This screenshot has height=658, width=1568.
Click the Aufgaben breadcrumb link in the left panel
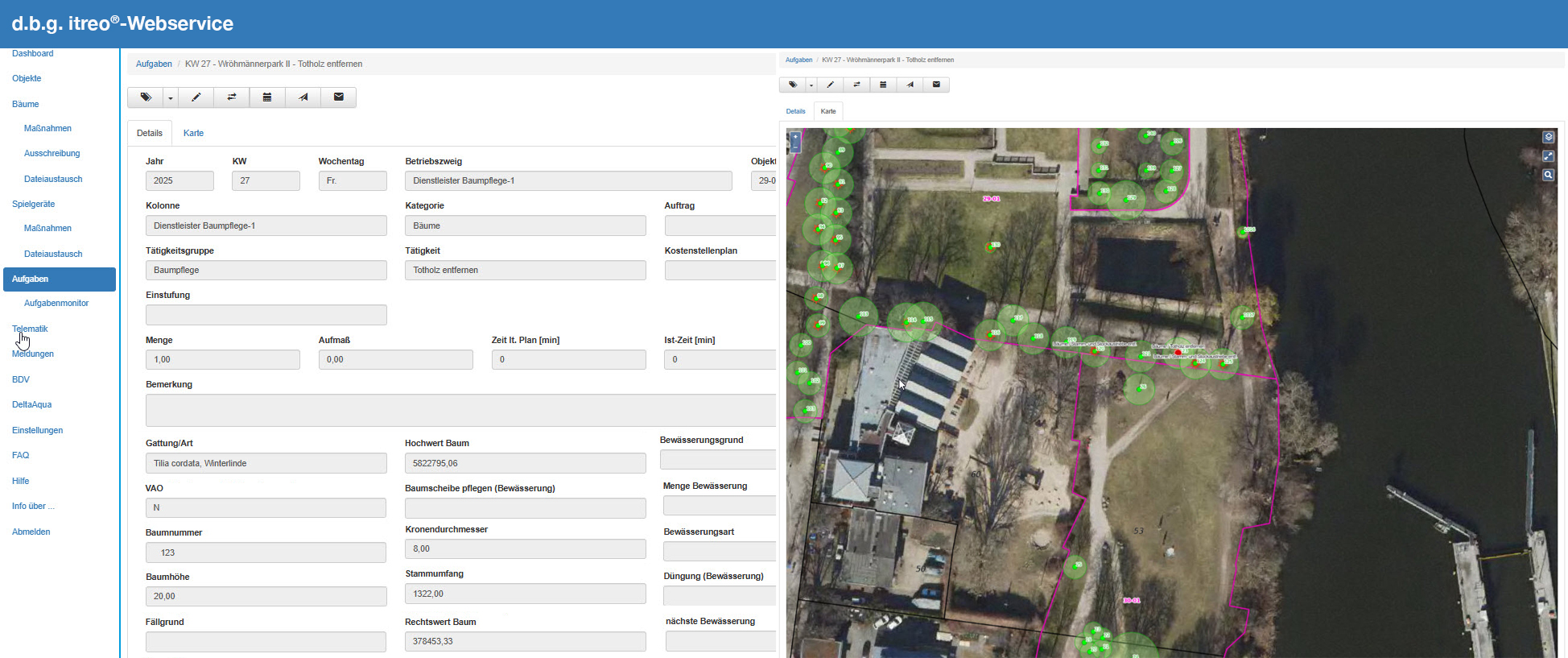[154, 64]
